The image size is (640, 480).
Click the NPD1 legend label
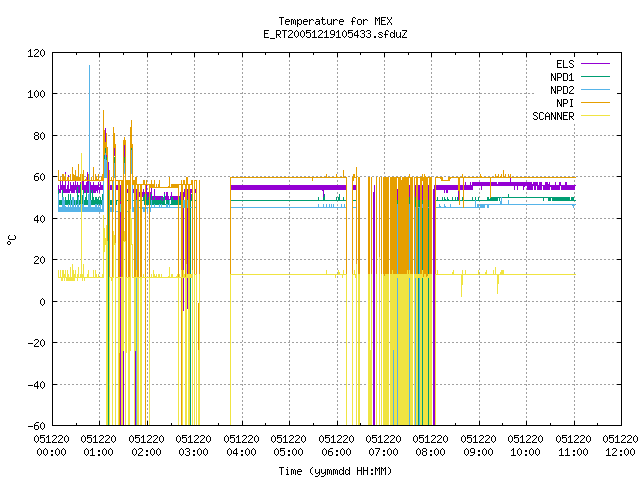pos(562,77)
